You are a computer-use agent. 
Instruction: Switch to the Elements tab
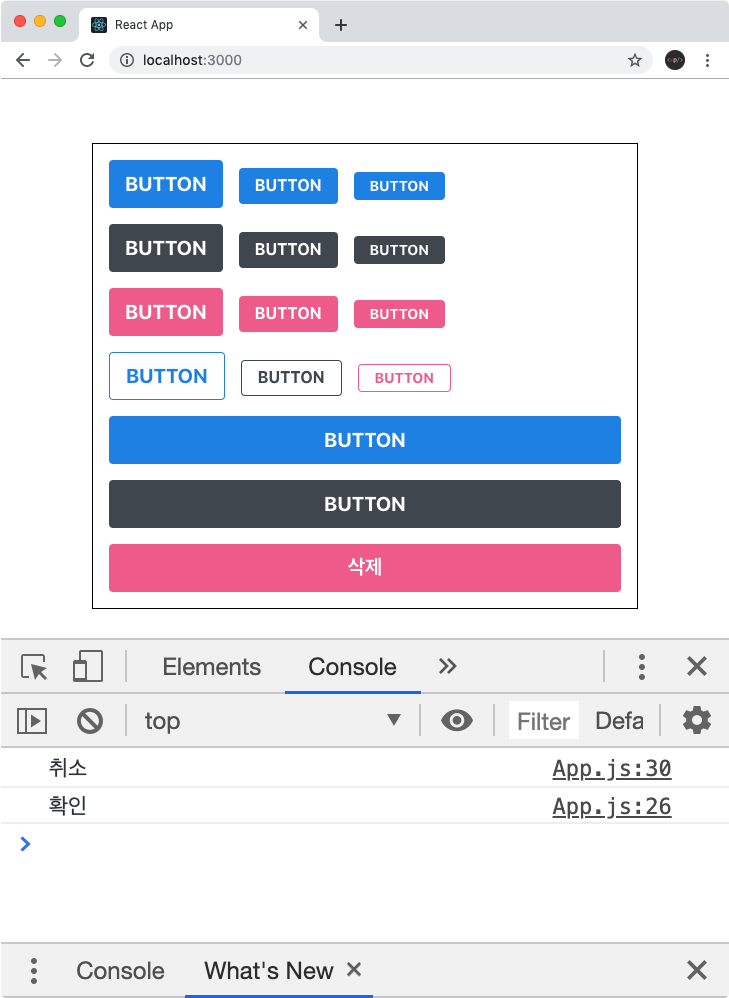tap(211, 666)
